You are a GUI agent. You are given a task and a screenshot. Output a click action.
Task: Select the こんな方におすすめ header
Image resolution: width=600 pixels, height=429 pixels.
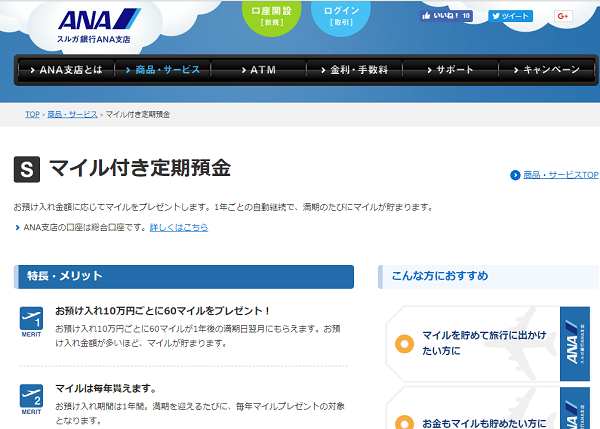pos(488,277)
